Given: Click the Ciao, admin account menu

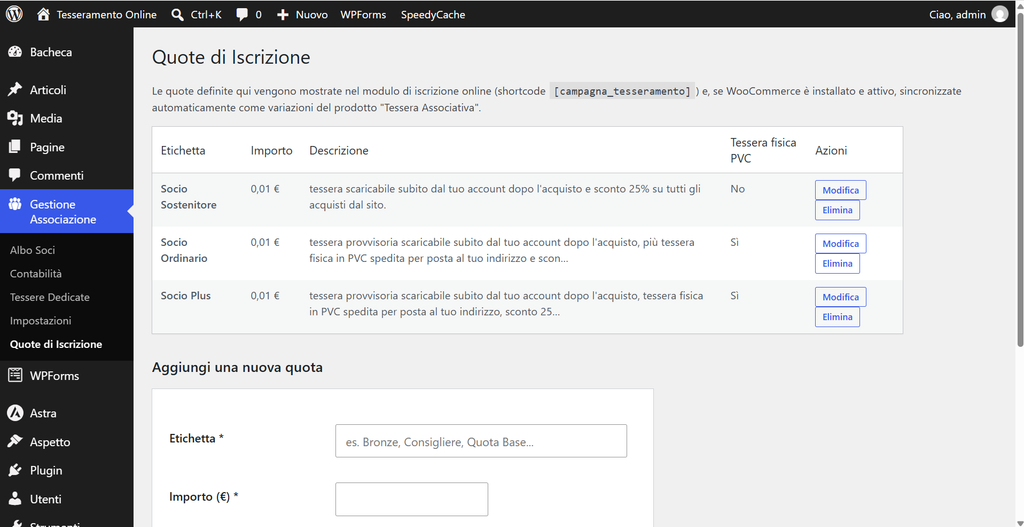Looking at the screenshot, I should [957, 14].
